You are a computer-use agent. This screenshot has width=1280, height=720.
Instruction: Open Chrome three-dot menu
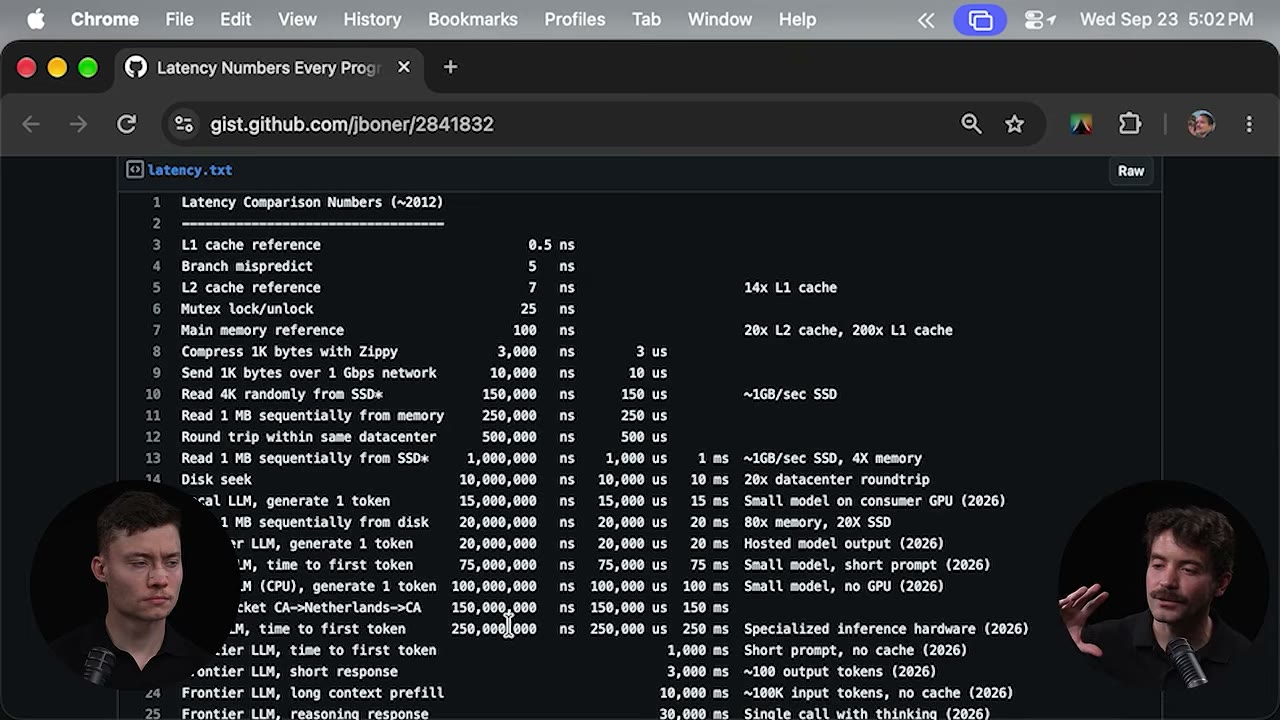coord(1249,124)
